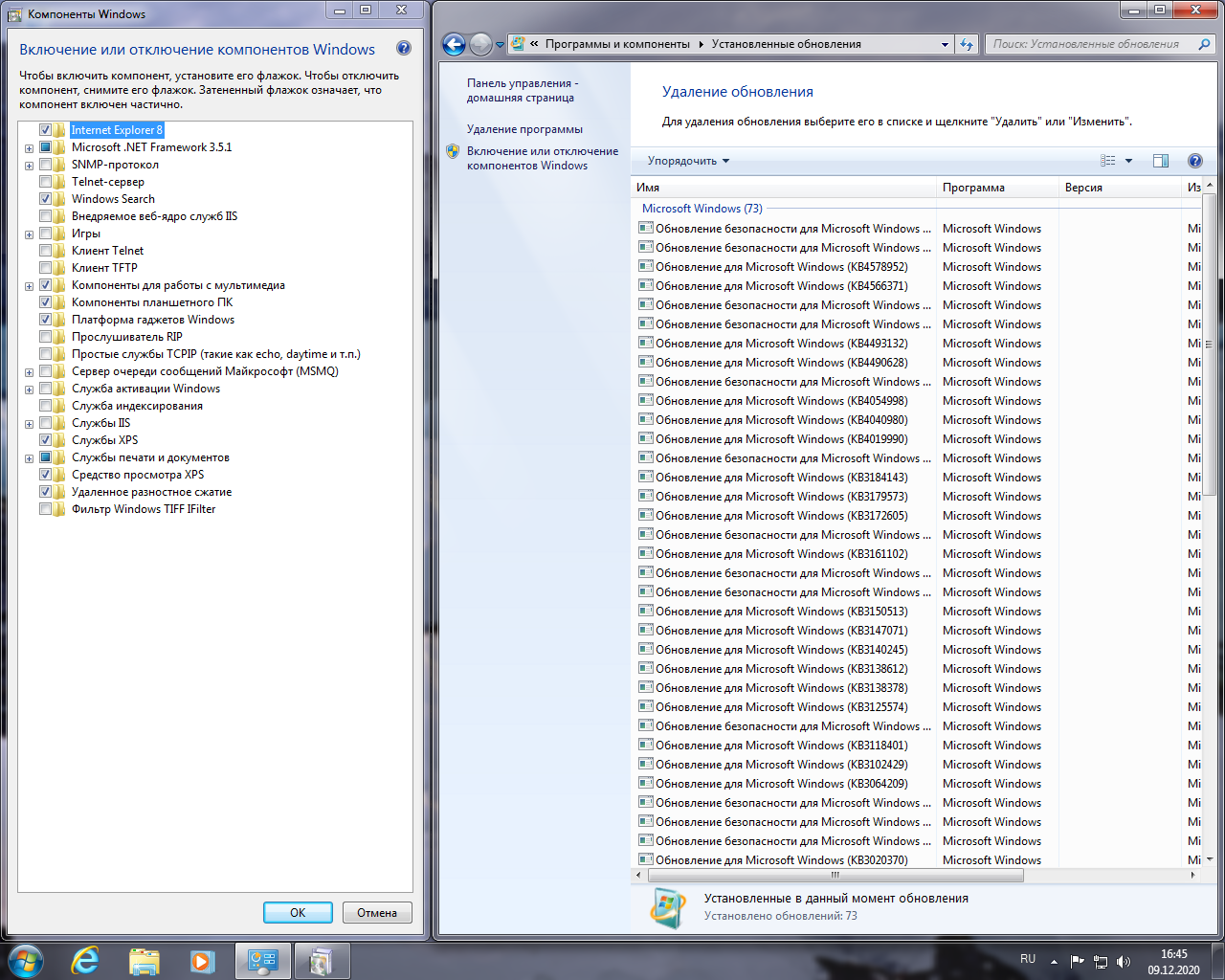Click the change view icon
Viewport: 1225px width, 980px height.
point(1108,161)
